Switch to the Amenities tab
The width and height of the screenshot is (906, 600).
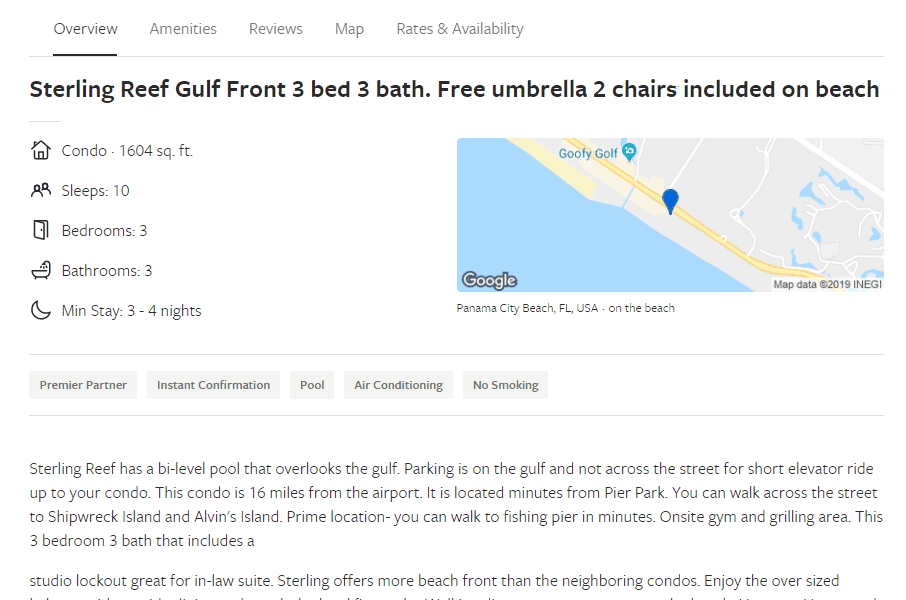coord(183,29)
